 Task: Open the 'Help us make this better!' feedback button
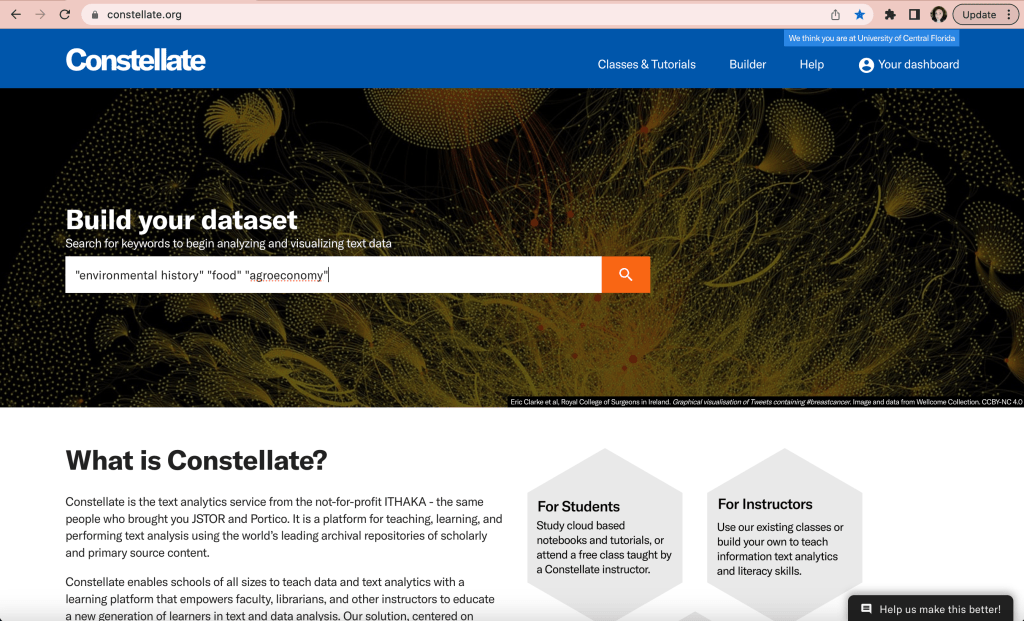click(x=930, y=609)
